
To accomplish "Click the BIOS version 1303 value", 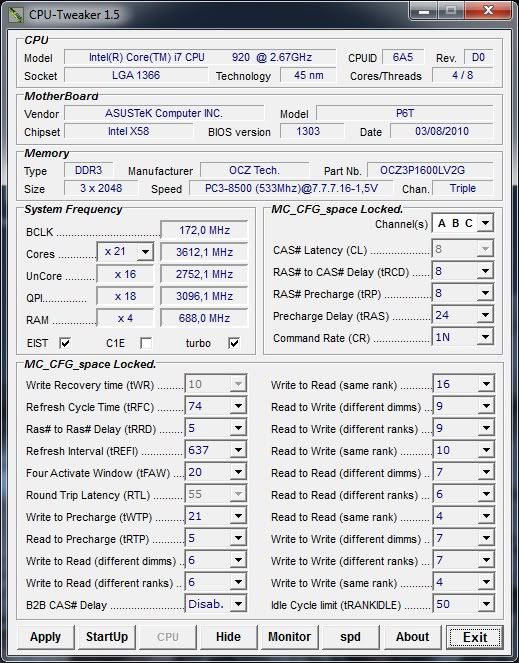I will pos(312,131).
